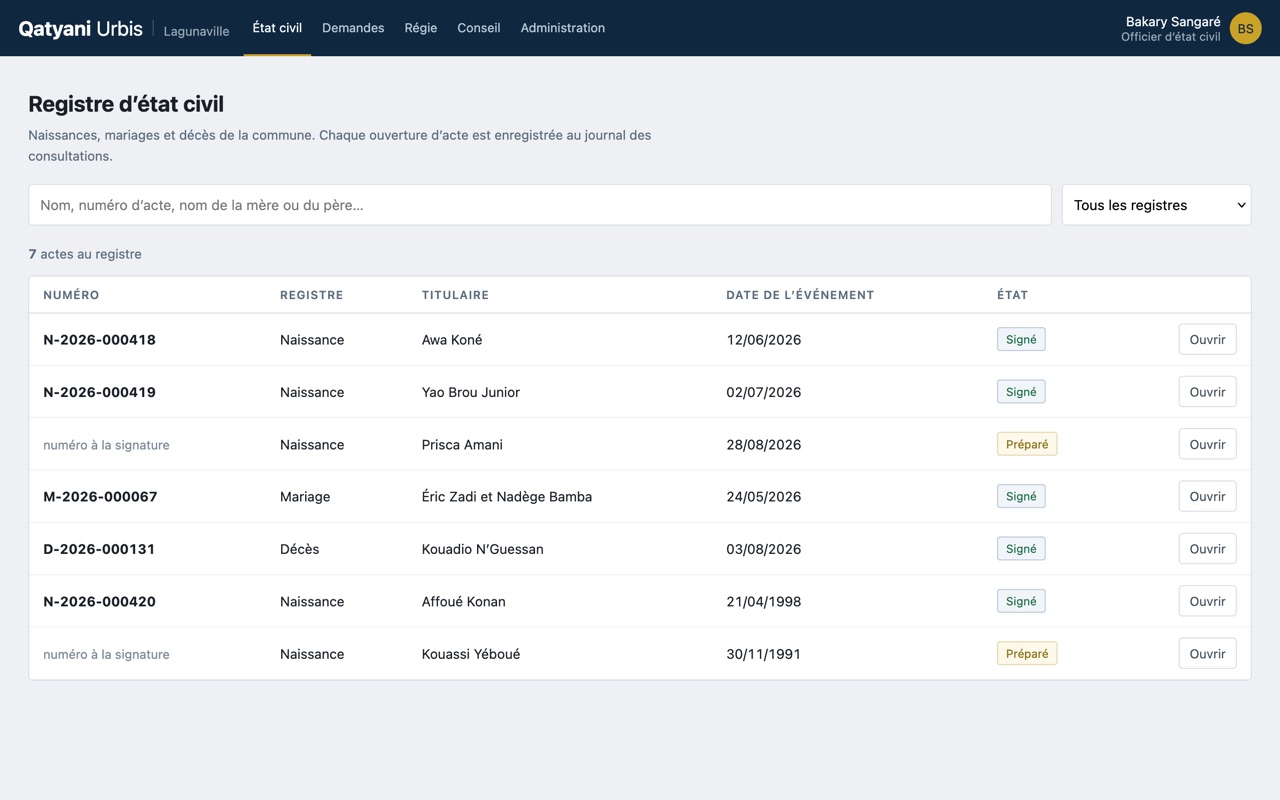
Task: Click the Registre column header
Action: [312, 295]
